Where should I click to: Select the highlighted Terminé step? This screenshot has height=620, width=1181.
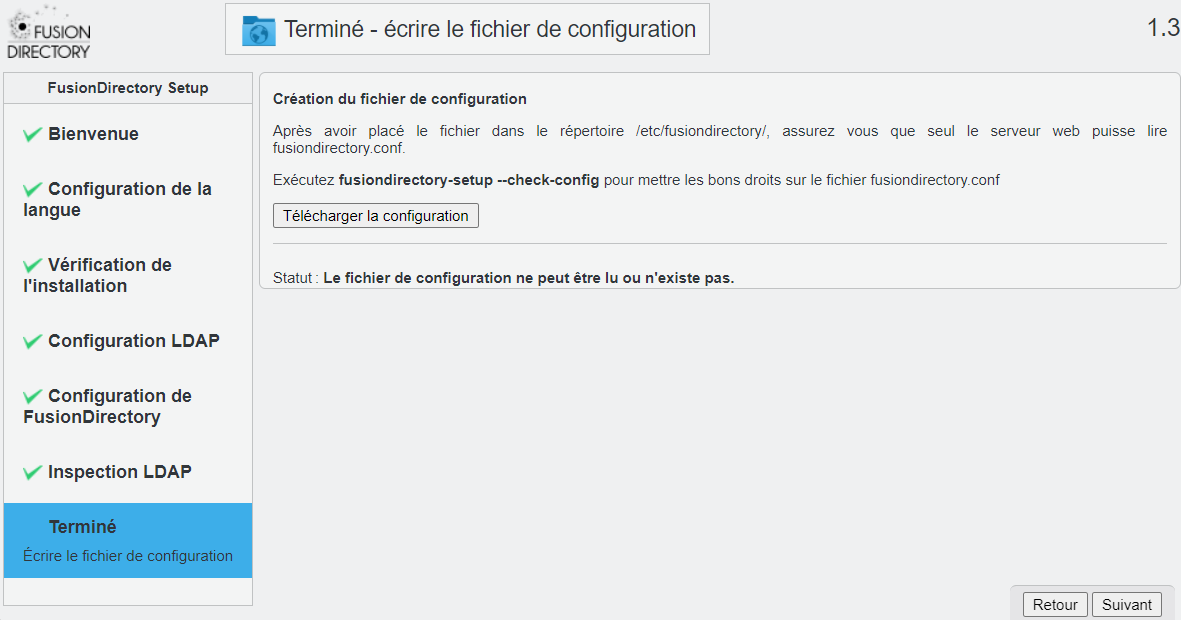(128, 541)
